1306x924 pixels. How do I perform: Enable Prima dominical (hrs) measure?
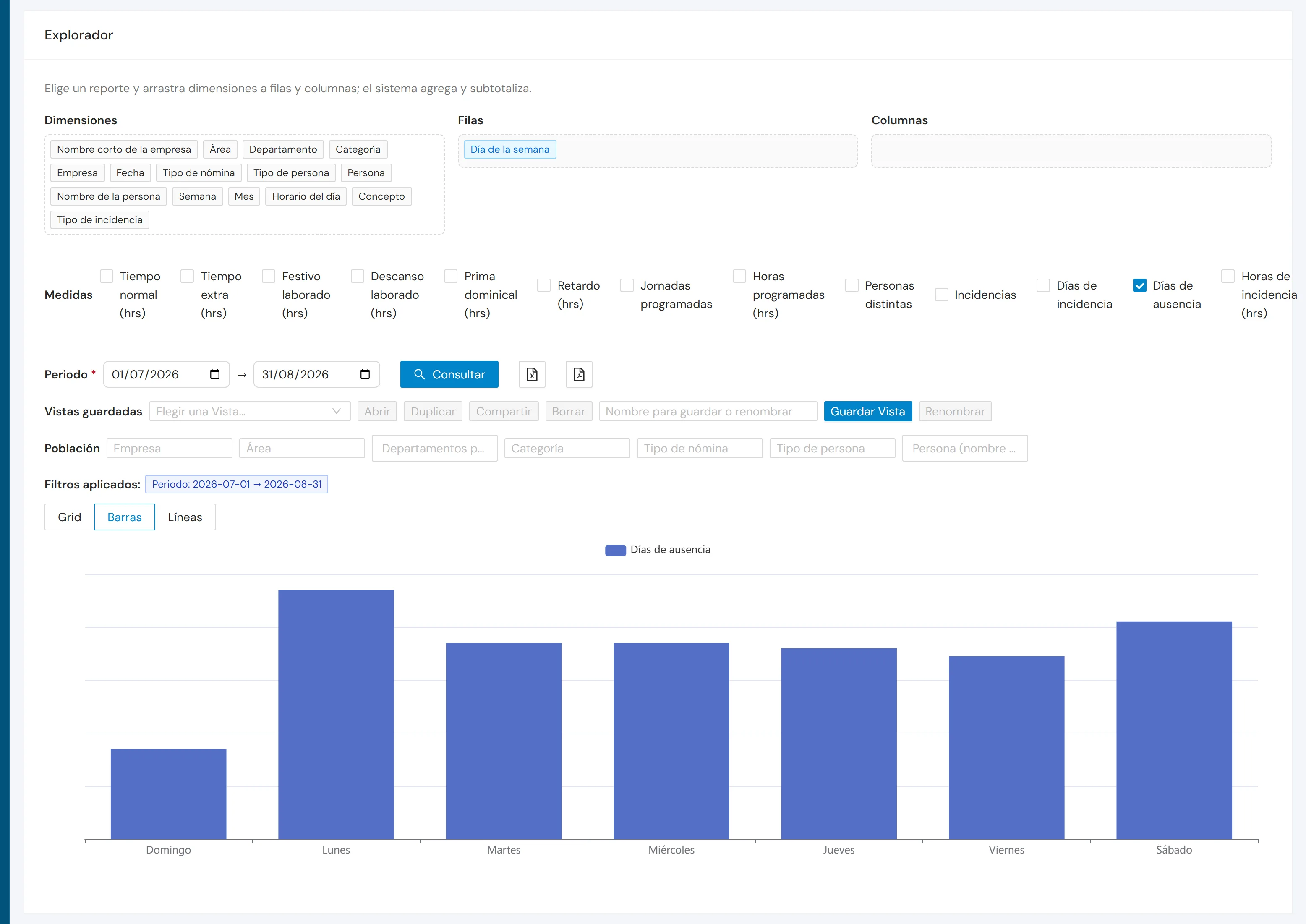(451, 277)
